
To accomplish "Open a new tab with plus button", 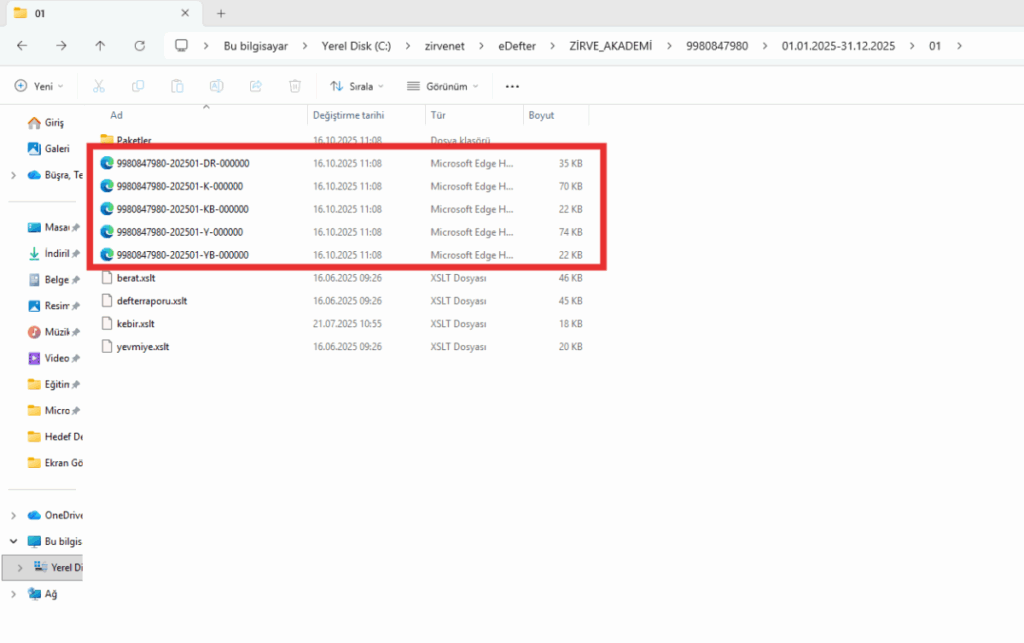I will [x=221, y=13].
